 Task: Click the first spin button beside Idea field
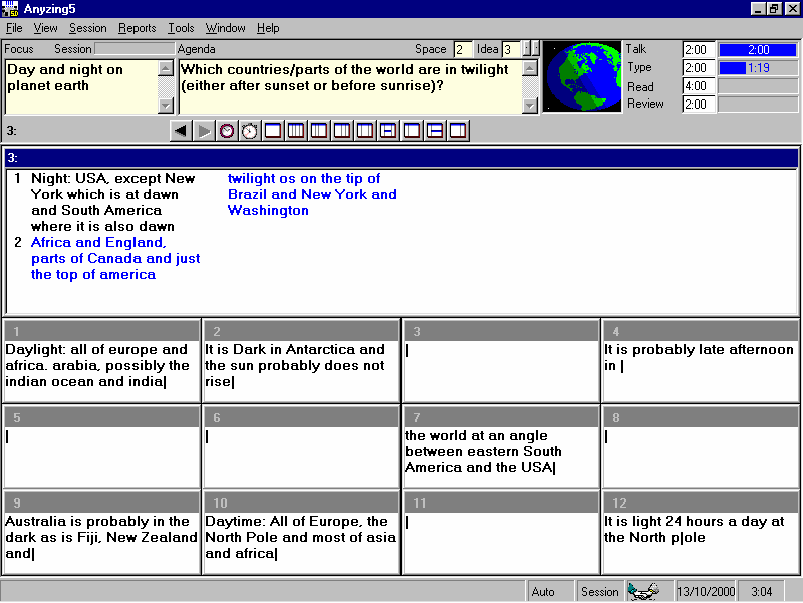[526, 49]
